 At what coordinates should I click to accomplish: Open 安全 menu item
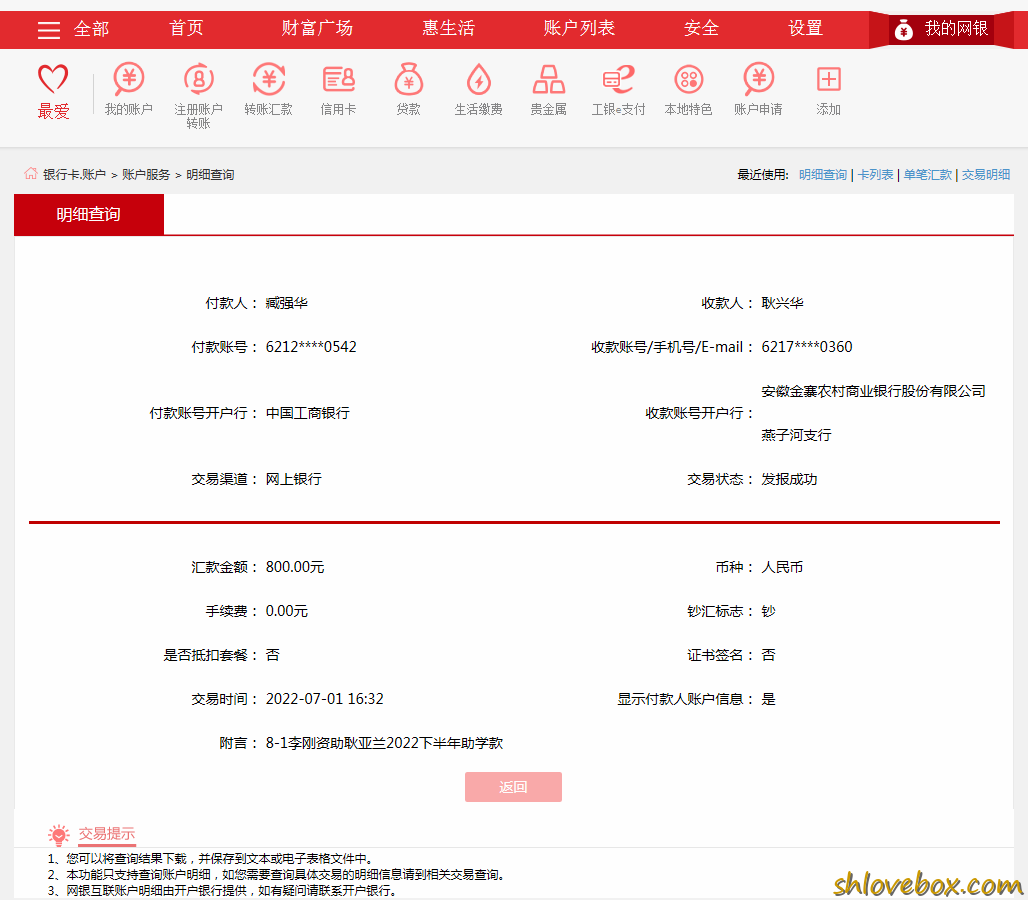click(702, 28)
